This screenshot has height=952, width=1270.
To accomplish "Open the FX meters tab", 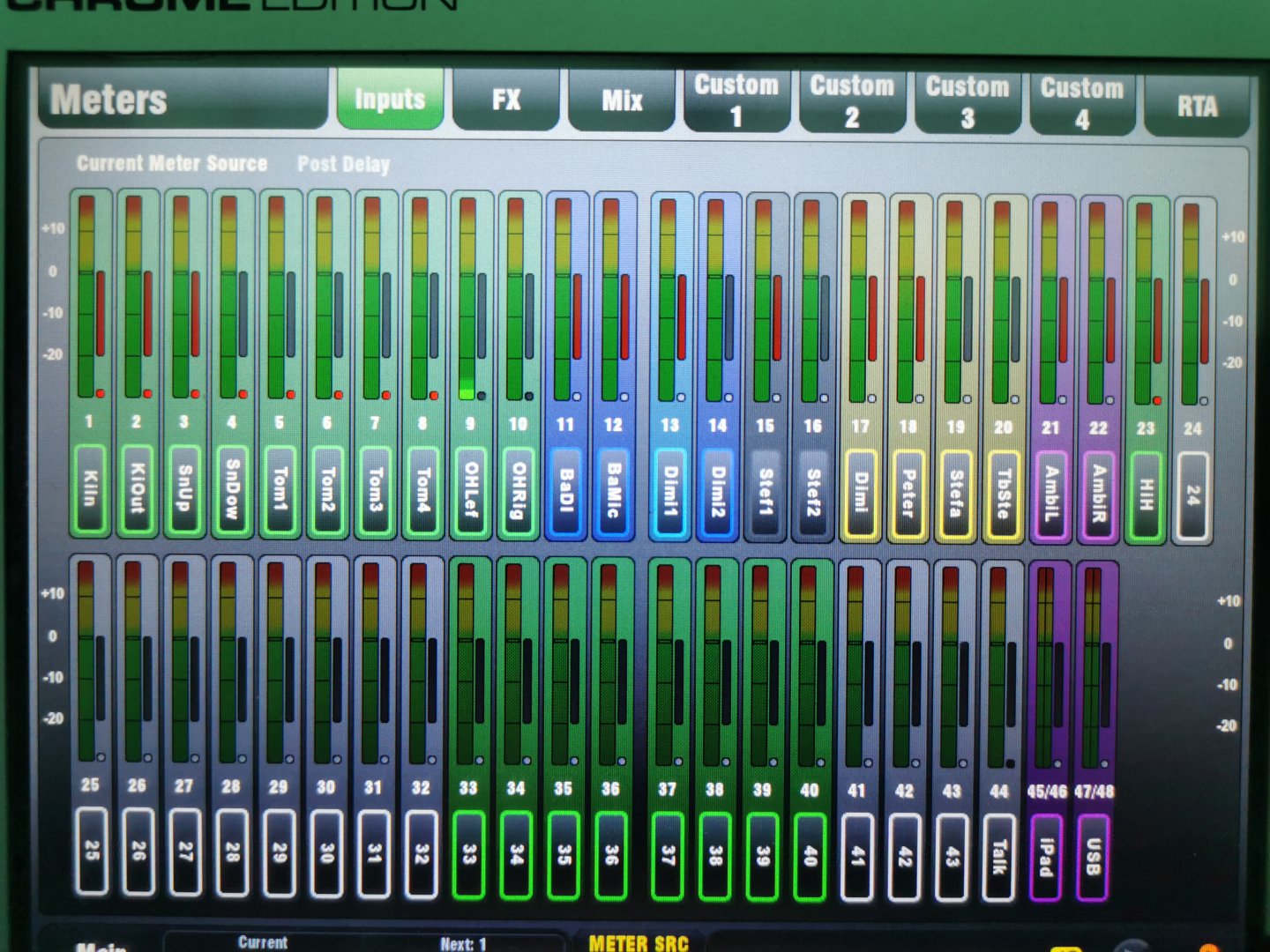I will (506, 100).
